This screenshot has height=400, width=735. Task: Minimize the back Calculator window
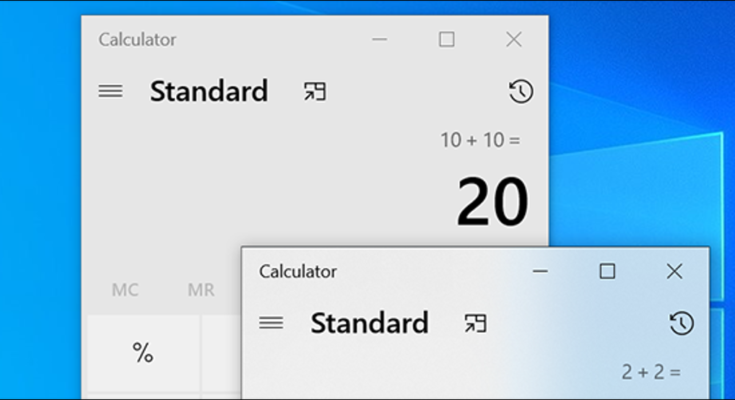click(380, 40)
